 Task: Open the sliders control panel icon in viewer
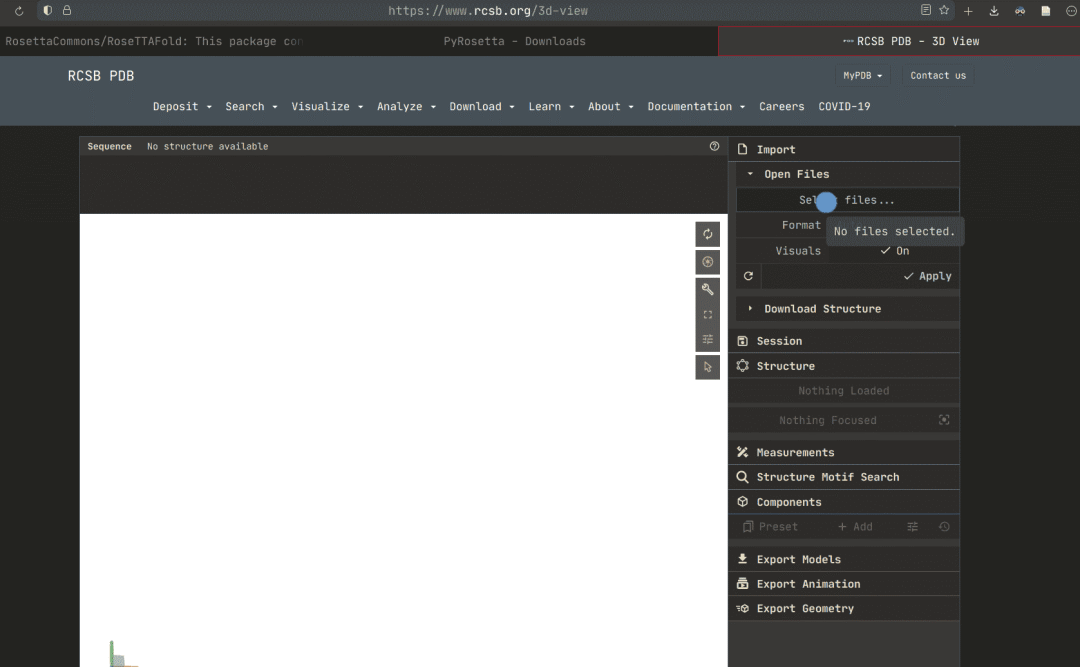pyautogui.click(x=707, y=339)
